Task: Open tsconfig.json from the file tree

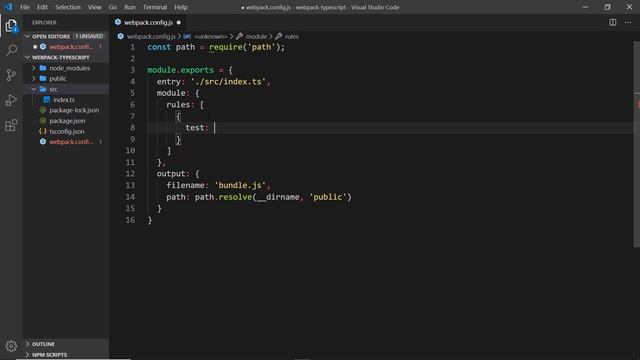Action: coord(67,131)
